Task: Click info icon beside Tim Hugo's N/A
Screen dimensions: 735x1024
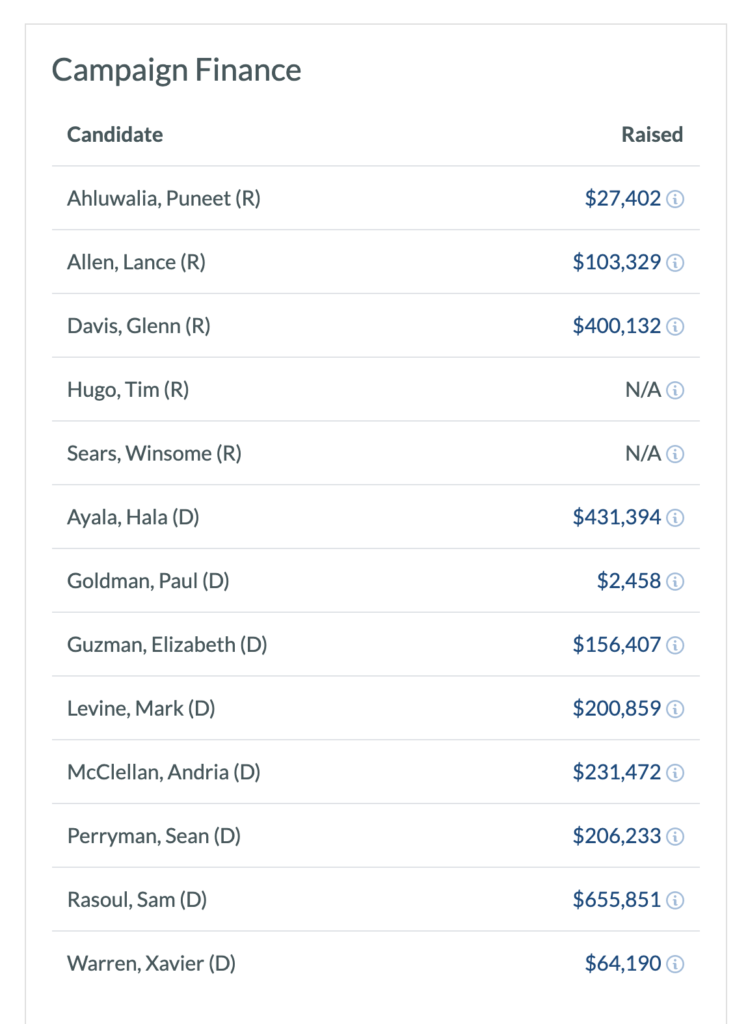Action: [x=675, y=390]
